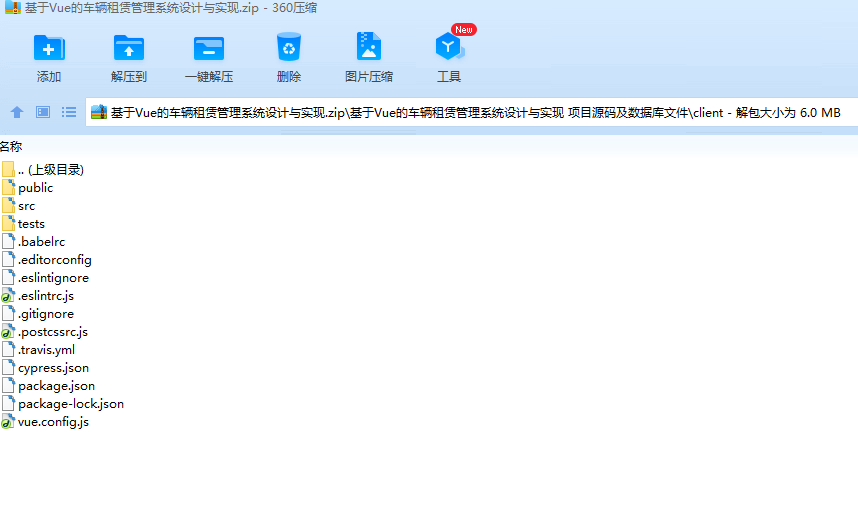
Task: Switch to the icon view mode button
Action: 43,112
